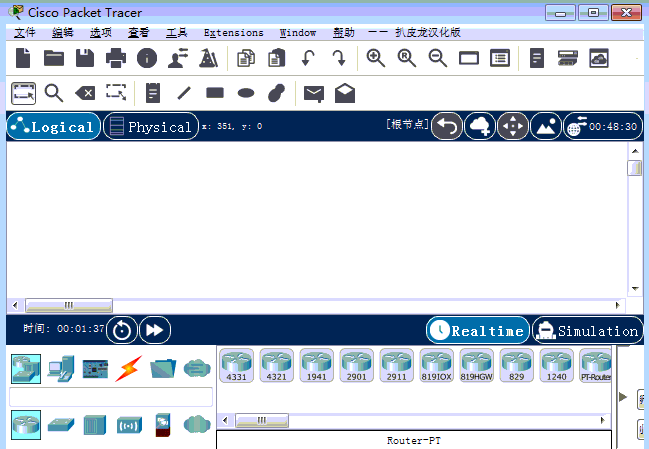This screenshot has height=449, width=649.
Task: Select the Network Devices category
Action: 26,369
